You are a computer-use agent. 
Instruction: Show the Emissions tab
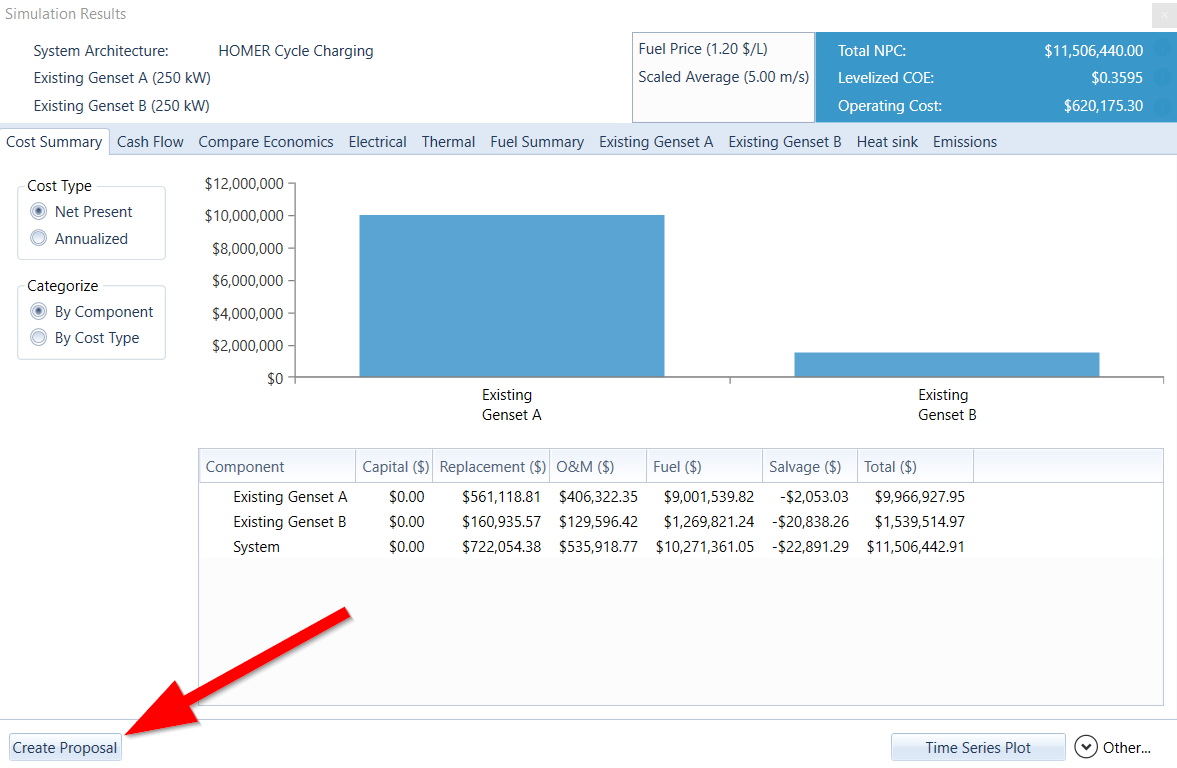(964, 142)
